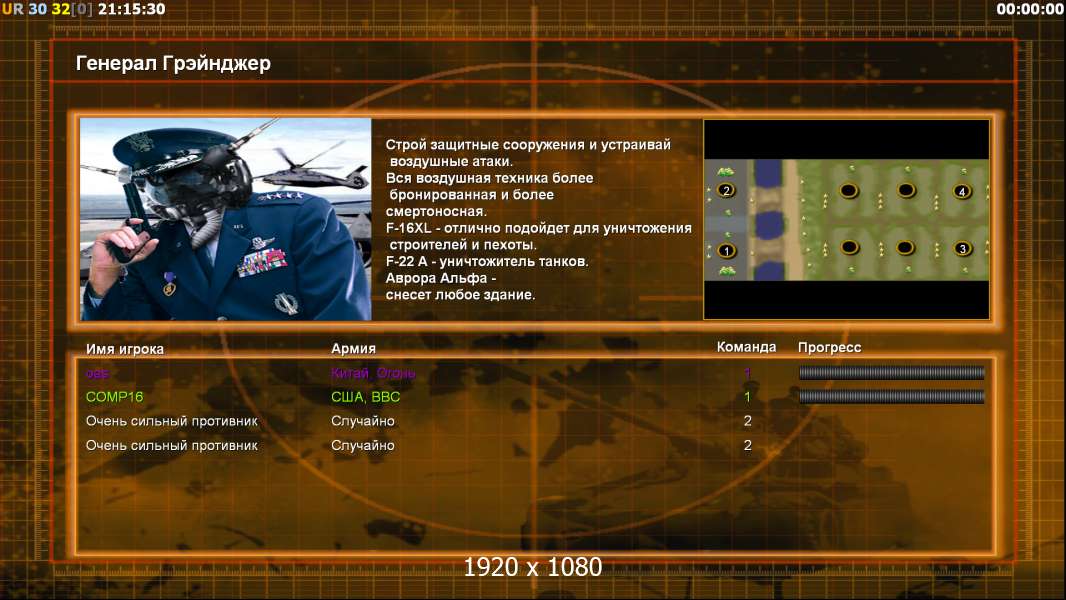The width and height of the screenshot is (1066, 600).
Task: Click the General Granger portrait image
Action: tap(226, 219)
